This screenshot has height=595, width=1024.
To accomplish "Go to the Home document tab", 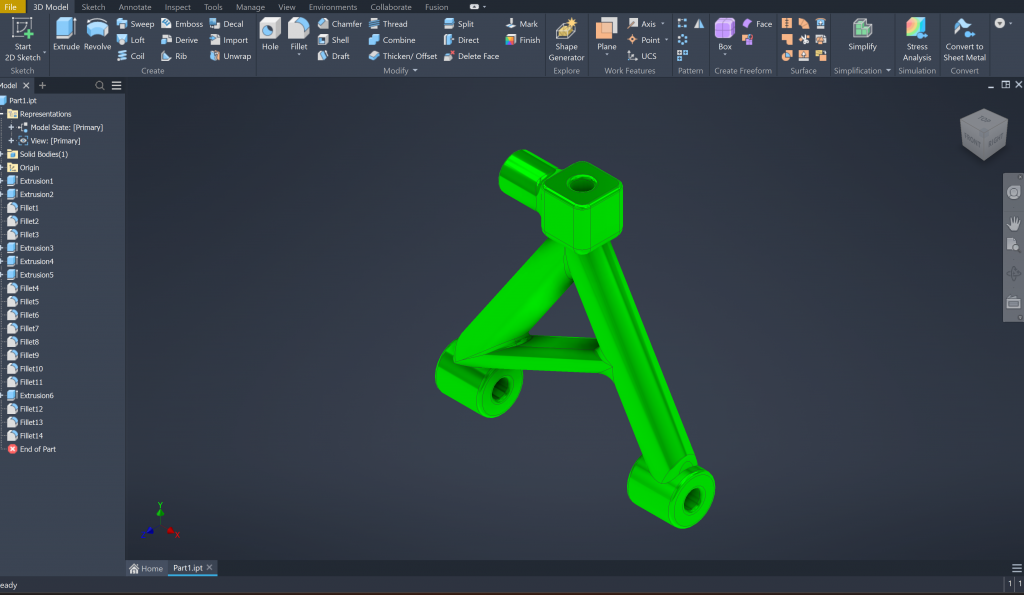I will click(x=146, y=568).
